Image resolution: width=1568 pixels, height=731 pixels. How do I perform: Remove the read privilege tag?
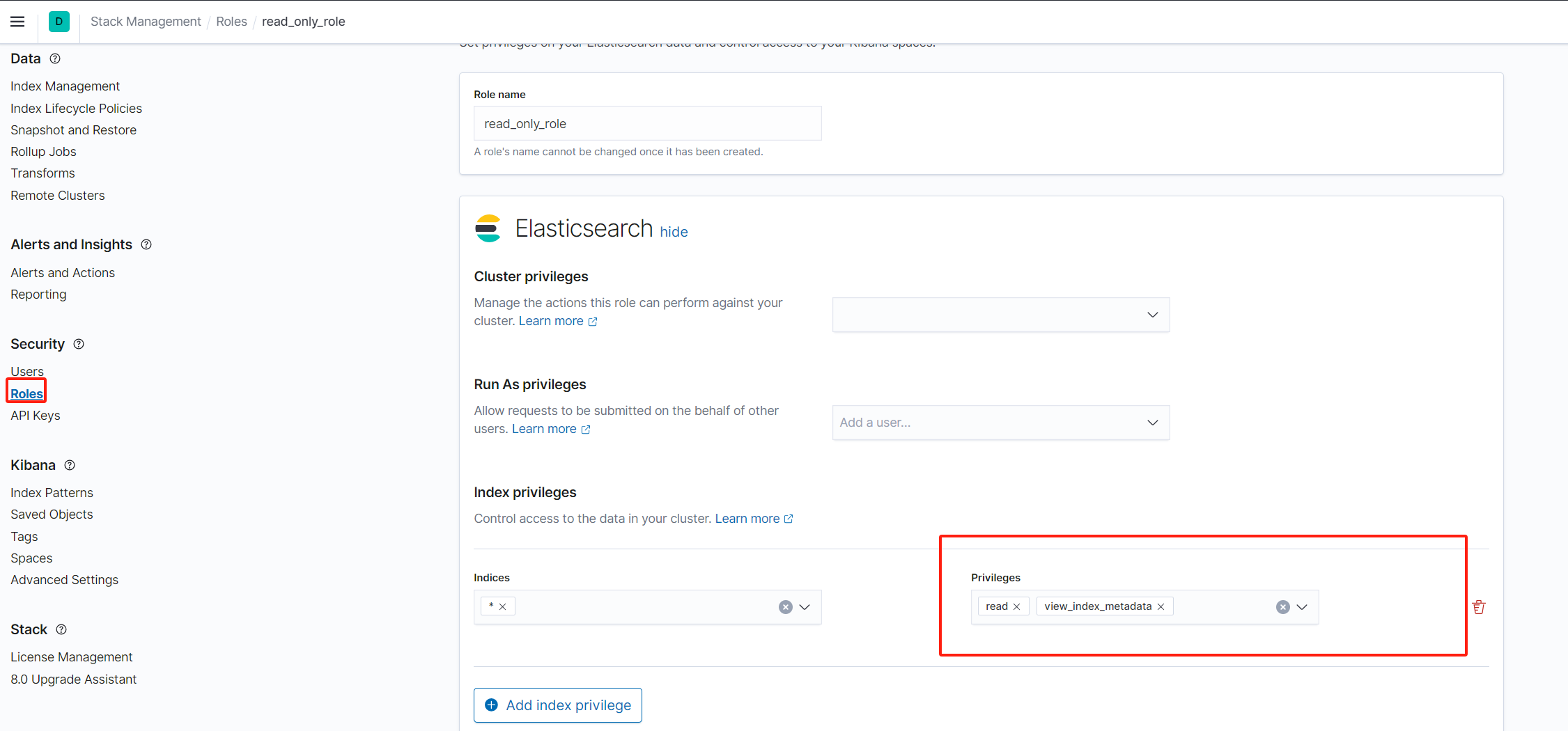coord(1017,606)
